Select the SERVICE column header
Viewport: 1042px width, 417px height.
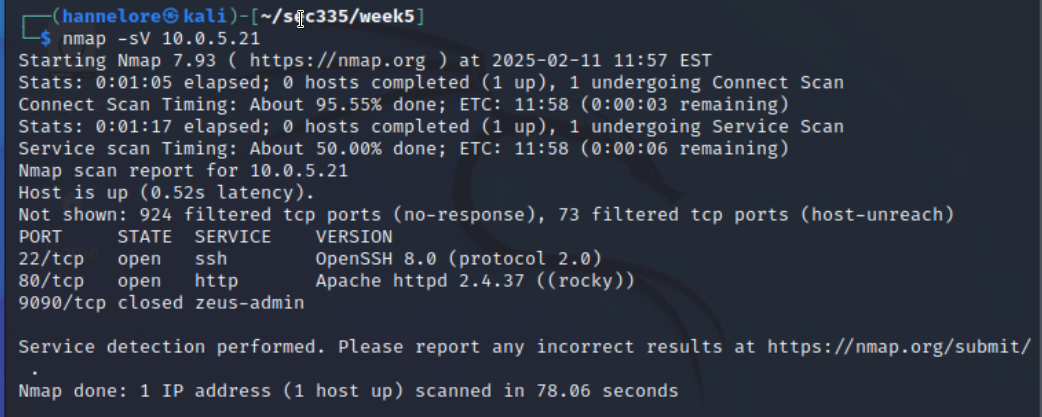pos(233,237)
